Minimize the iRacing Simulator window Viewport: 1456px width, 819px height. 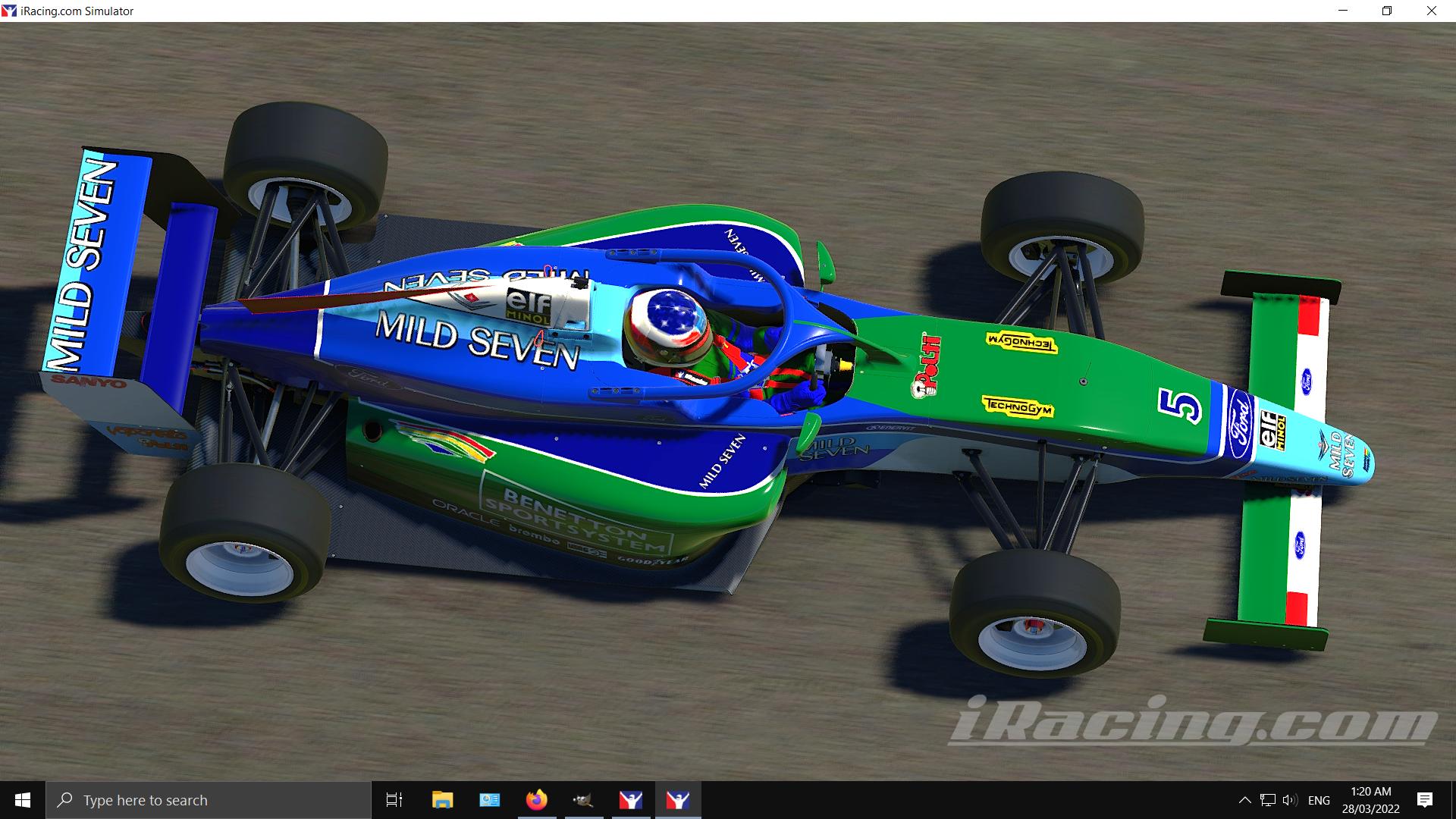coord(1343,11)
